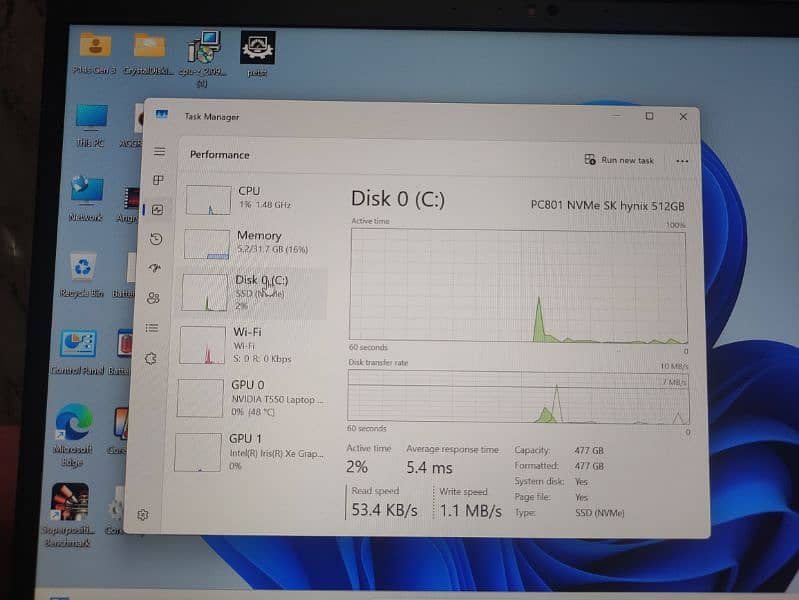Click the 5.4 ms average response value
799x600 pixels.
coord(429,467)
